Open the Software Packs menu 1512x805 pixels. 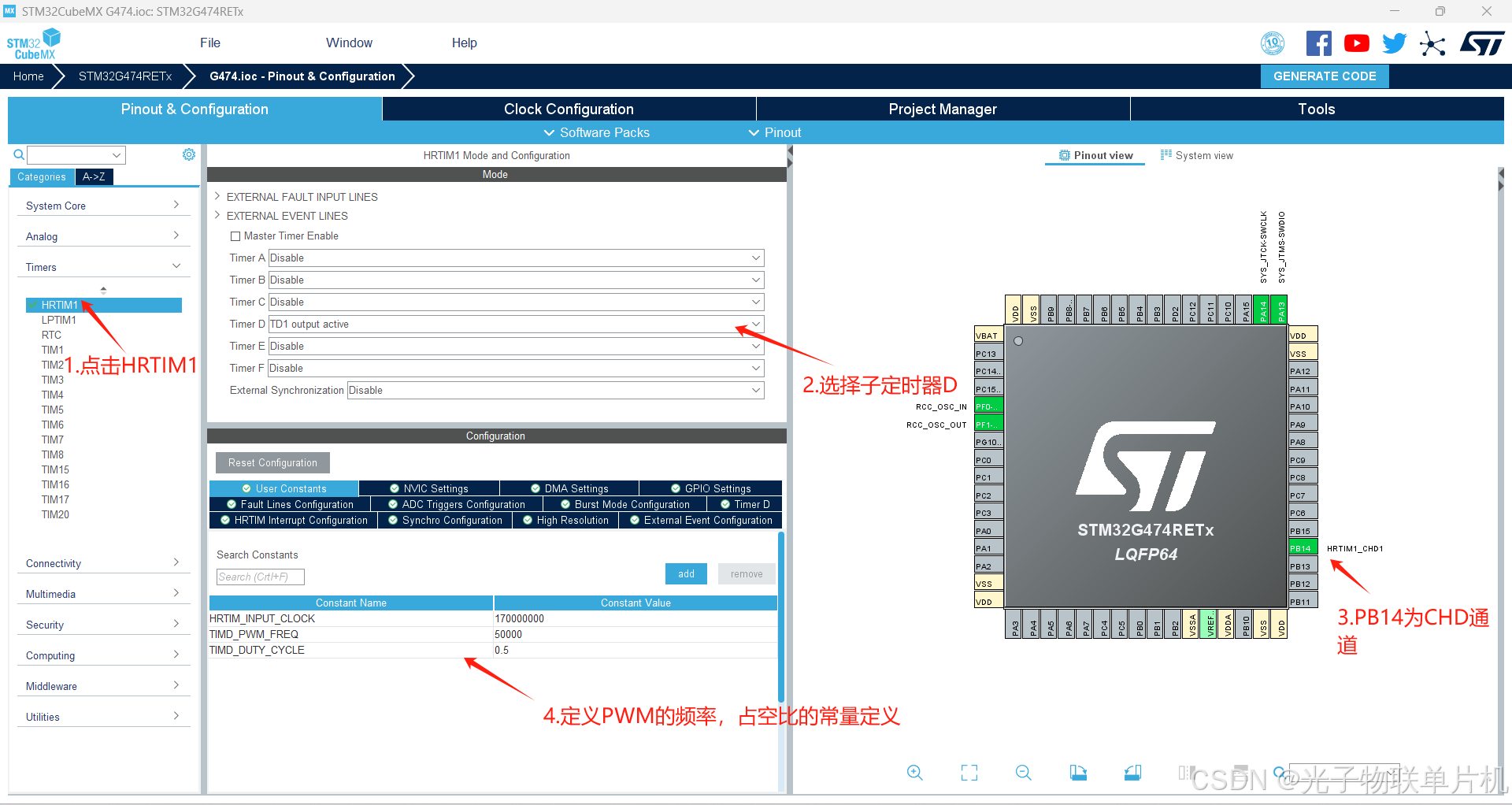click(597, 132)
